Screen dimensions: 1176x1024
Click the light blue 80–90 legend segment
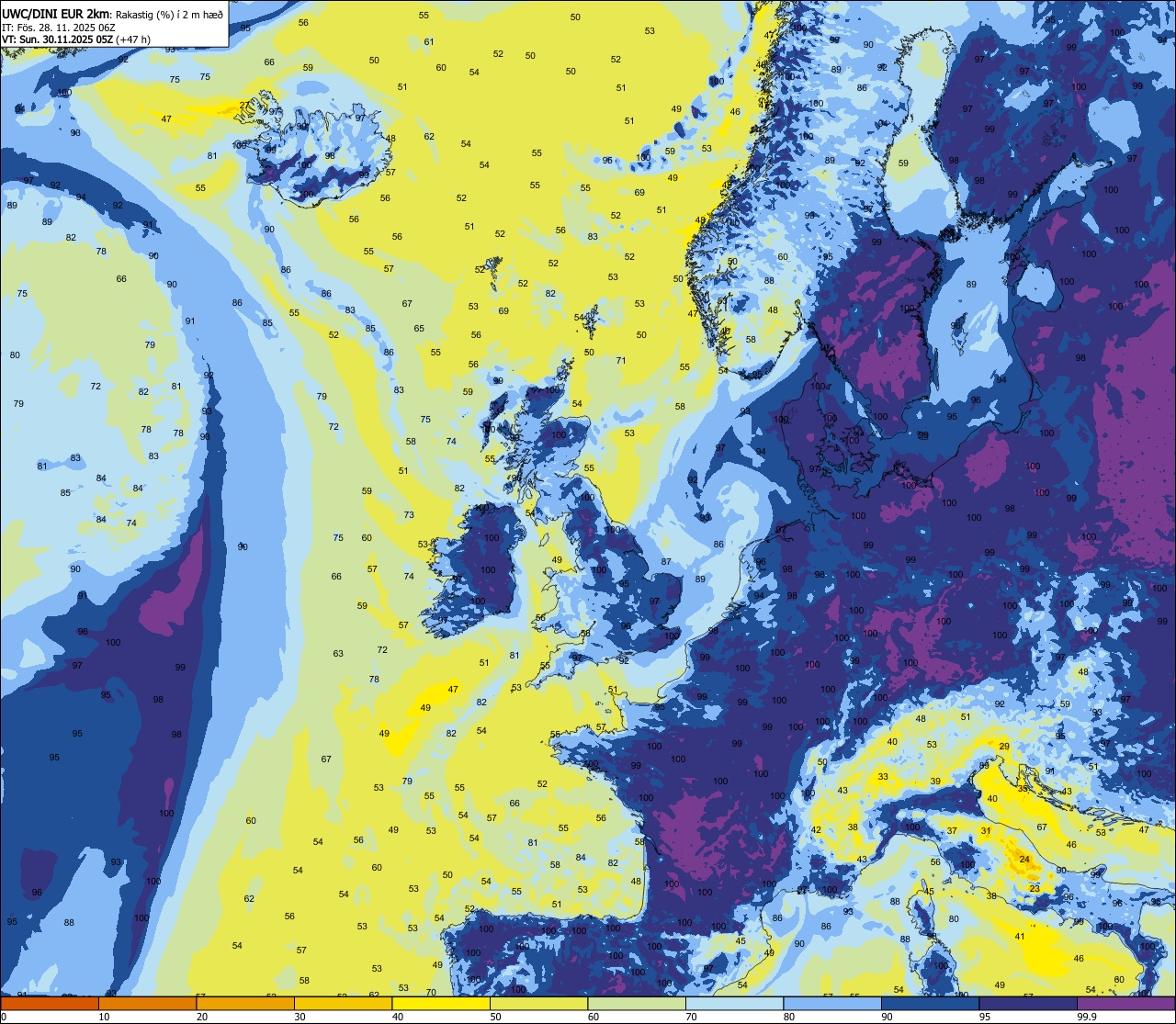832,1004
